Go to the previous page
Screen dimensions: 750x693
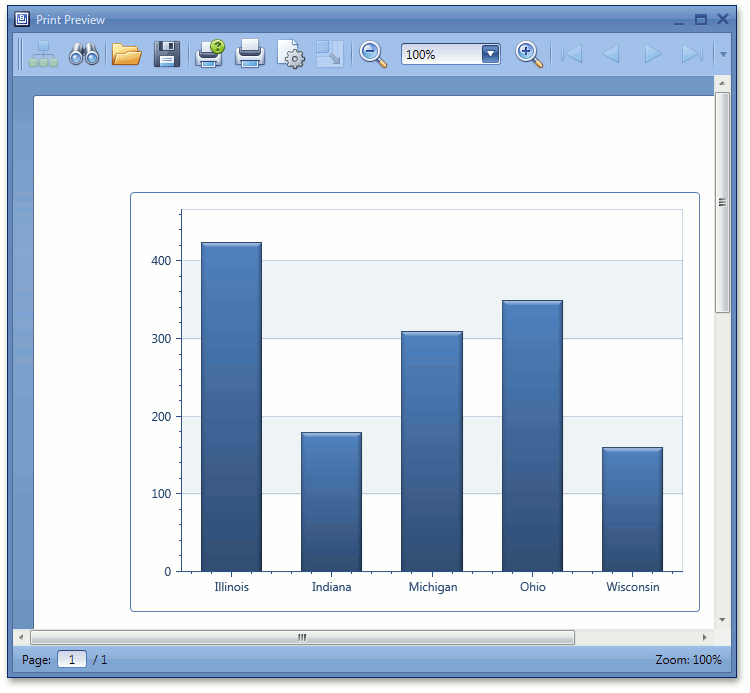pyautogui.click(x=611, y=54)
